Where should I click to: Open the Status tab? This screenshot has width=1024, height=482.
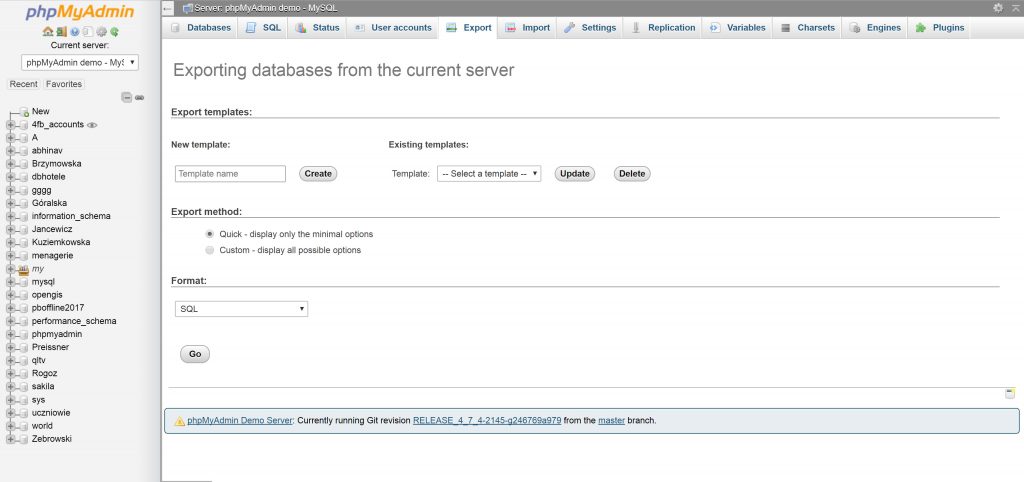[317, 27]
